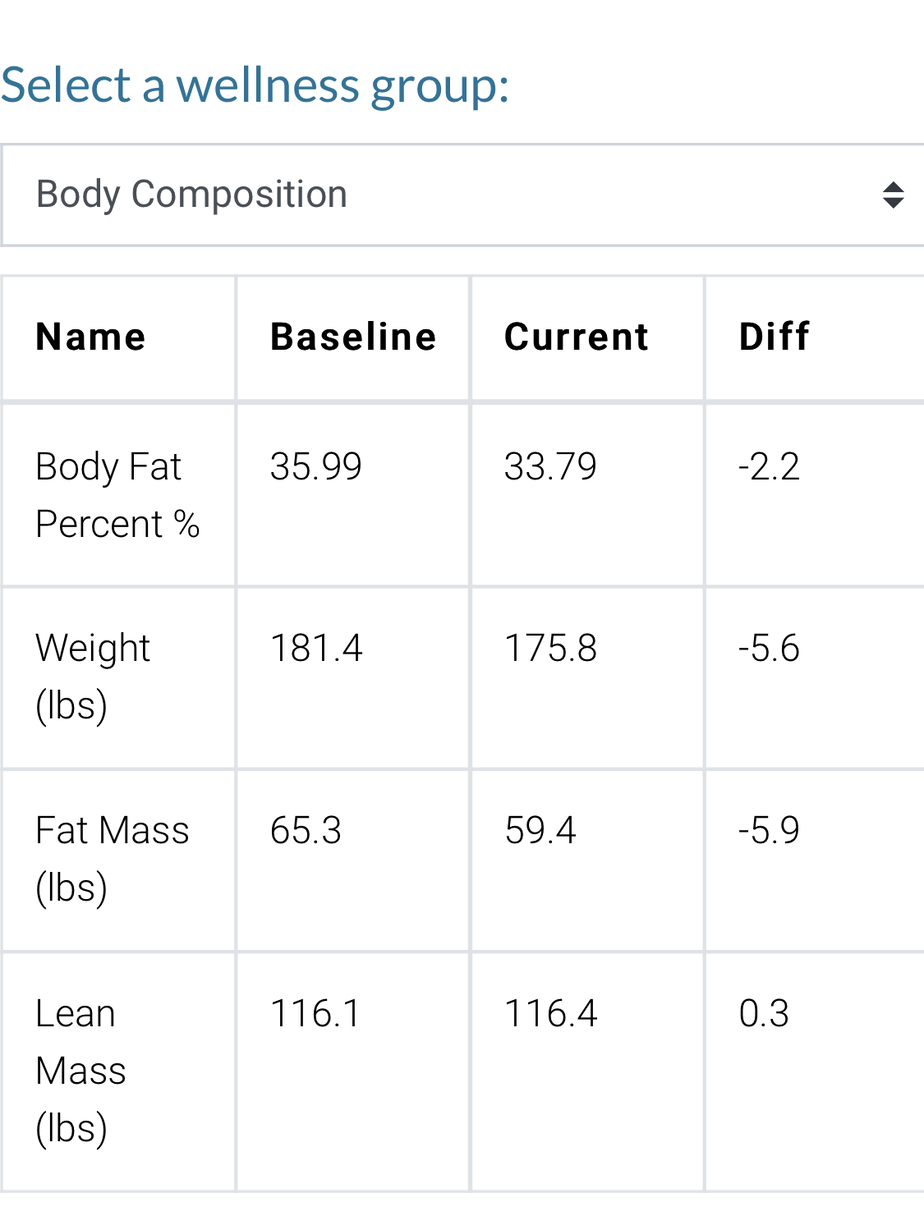Click the 175.8 current weight value
This screenshot has width=924, height=1225.
[550, 649]
